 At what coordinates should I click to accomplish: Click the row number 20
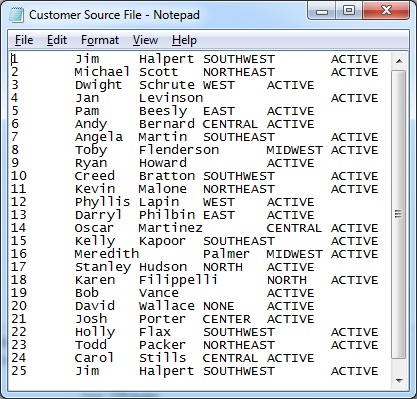click(x=18, y=306)
